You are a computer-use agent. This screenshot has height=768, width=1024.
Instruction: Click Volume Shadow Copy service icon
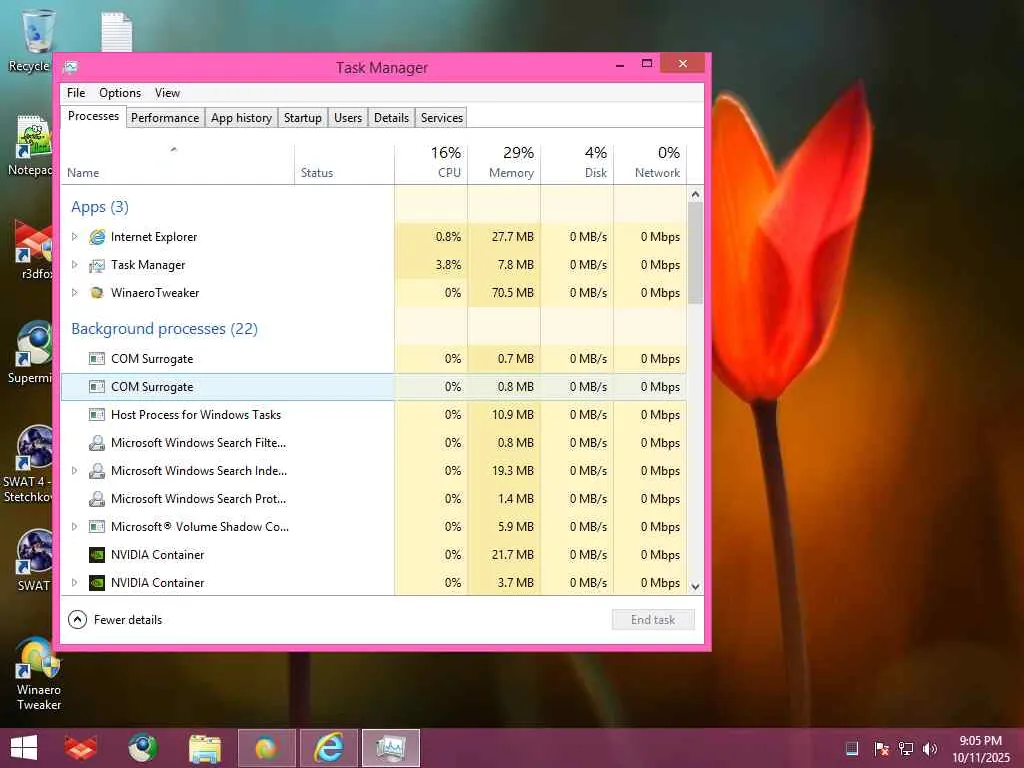point(97,526)
